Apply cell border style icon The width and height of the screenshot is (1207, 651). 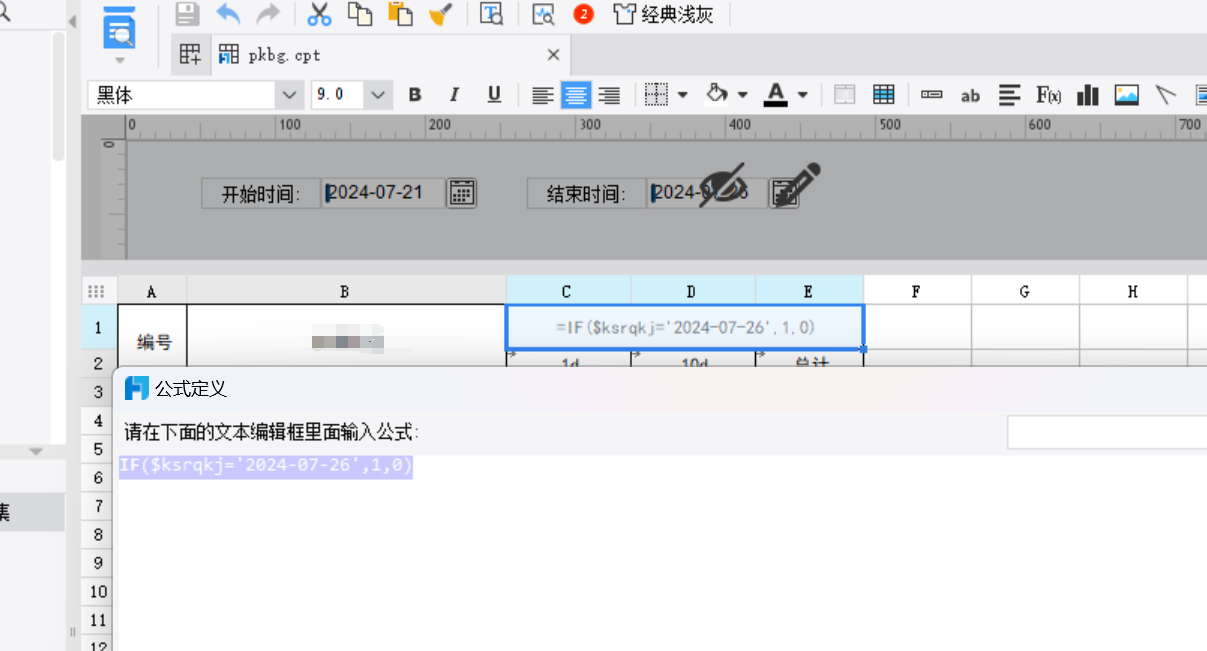656,95
